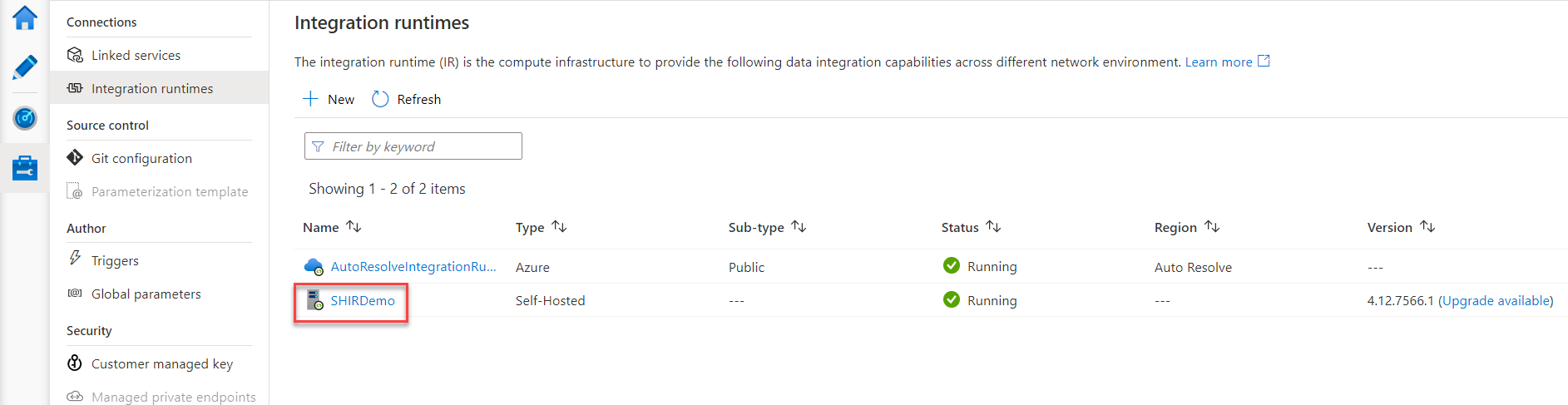Screen dimensions: 1568x405
Task: Go to Triggers in Author section
Action: pos(115,260)
